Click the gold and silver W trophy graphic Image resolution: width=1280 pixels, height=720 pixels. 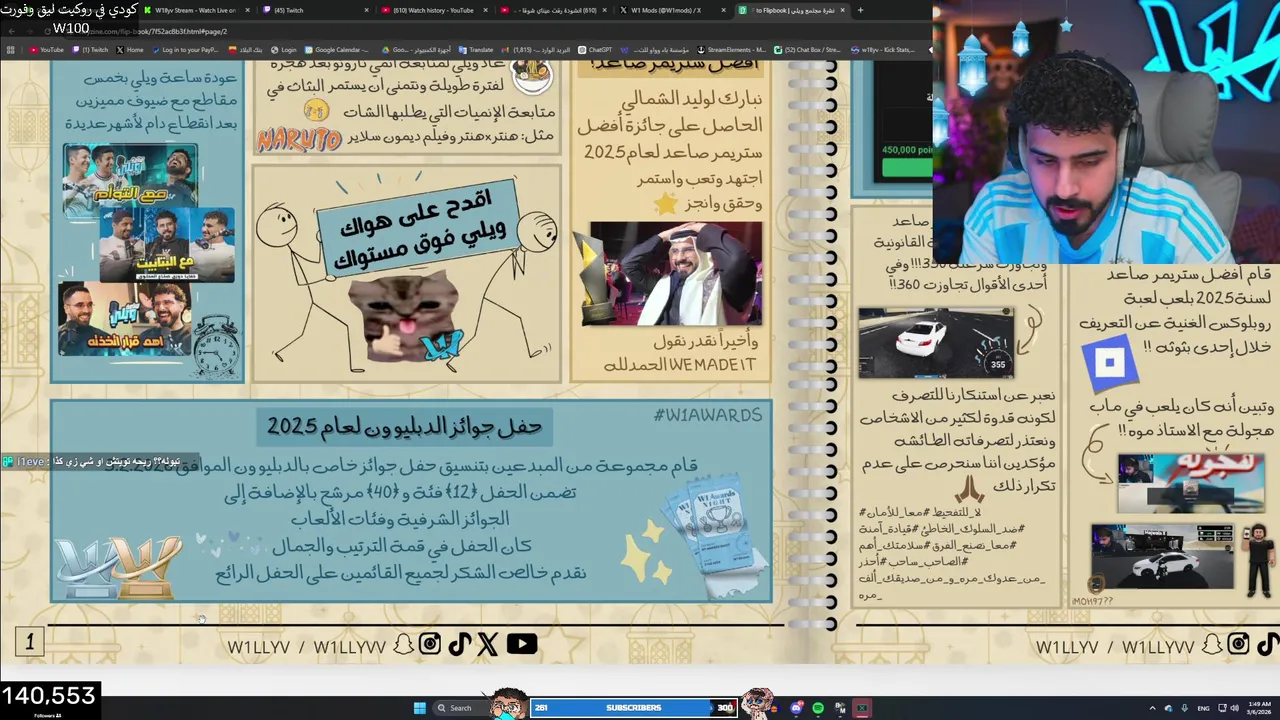pyautogui.click(x=118, y=566)
